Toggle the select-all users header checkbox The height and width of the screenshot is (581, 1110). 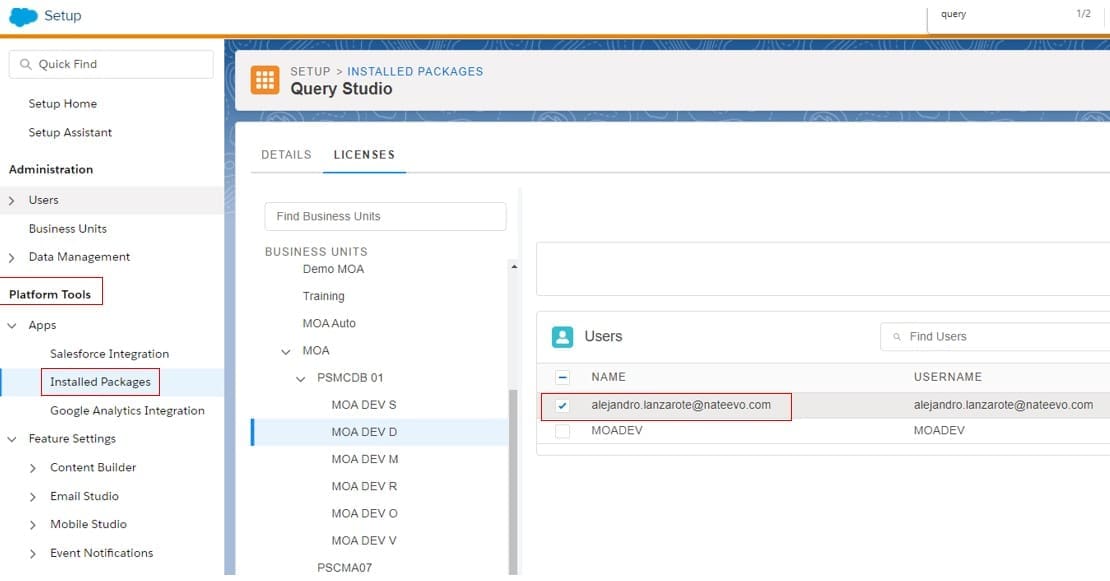[x=562, y=377]
